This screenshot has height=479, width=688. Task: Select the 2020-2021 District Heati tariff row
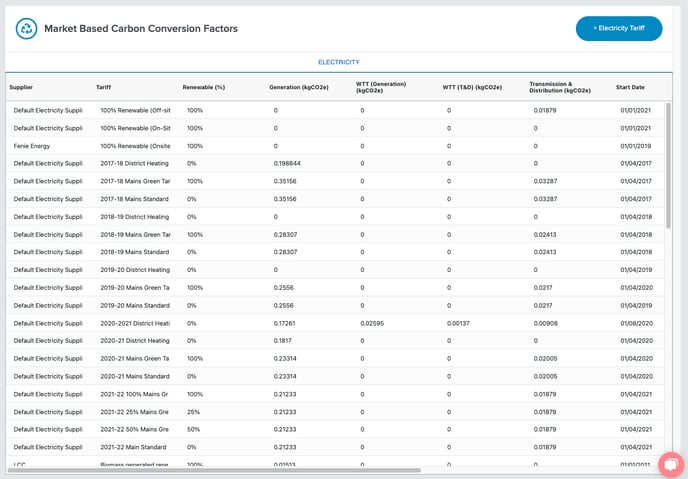tap(335, 323)
